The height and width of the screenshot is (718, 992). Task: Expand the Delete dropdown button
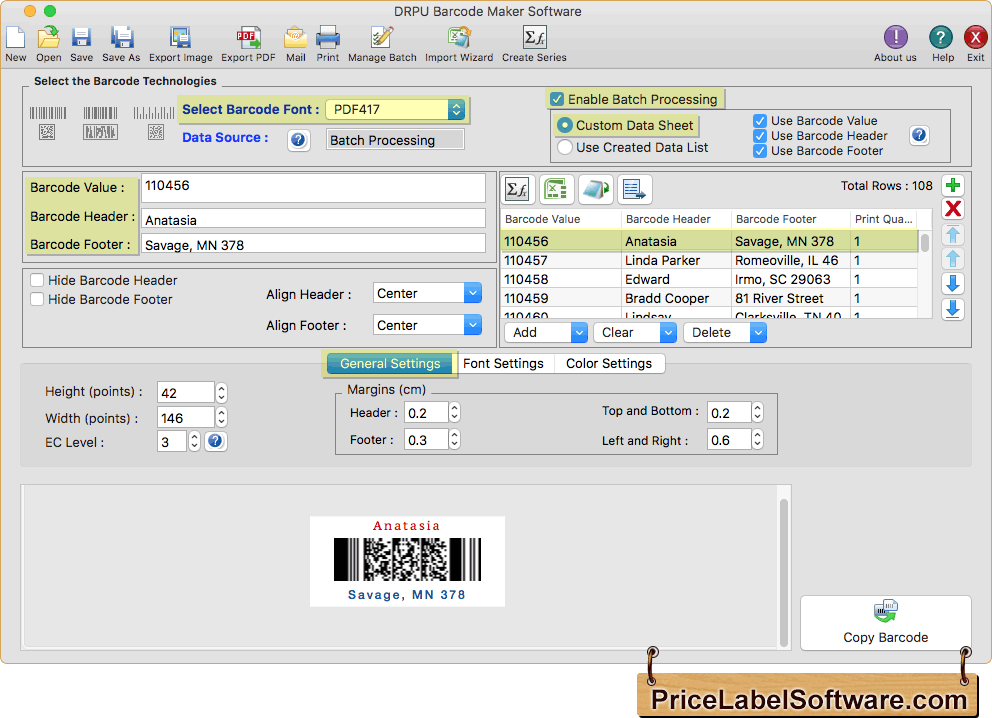pyautogui.click(x=758, y=332)
